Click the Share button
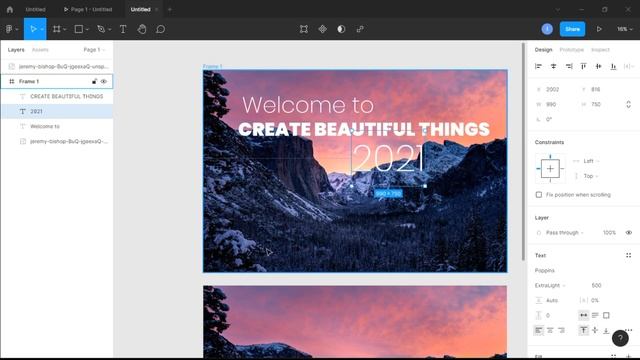 pos(572,29)
